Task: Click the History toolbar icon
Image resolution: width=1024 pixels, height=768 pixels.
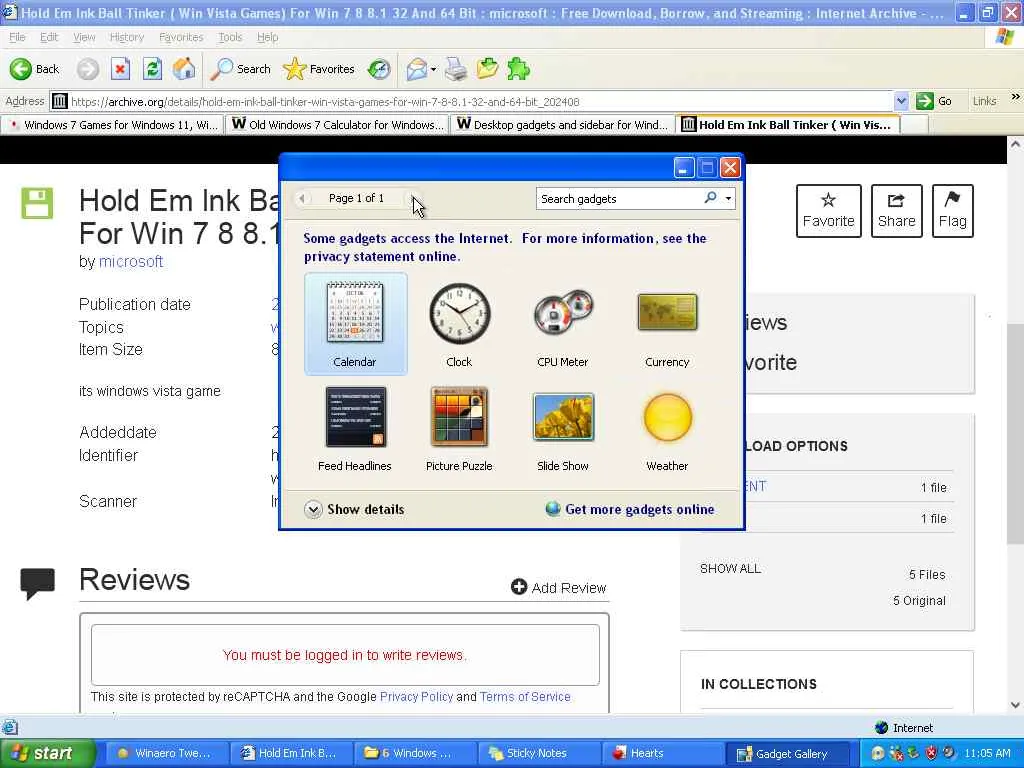Action: (x=379, y=69)
